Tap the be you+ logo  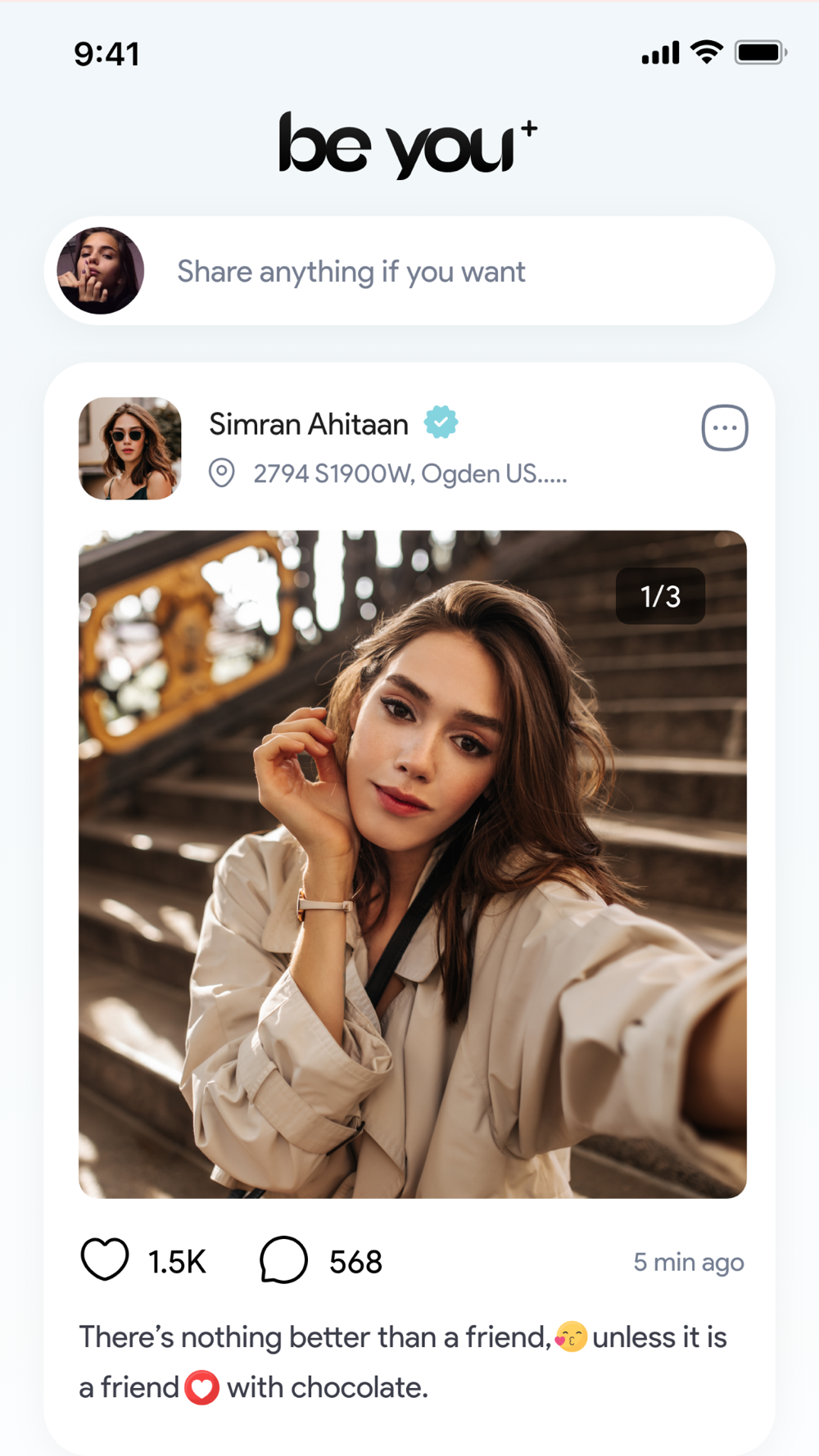pyautogui.click(x=407, y=145)
